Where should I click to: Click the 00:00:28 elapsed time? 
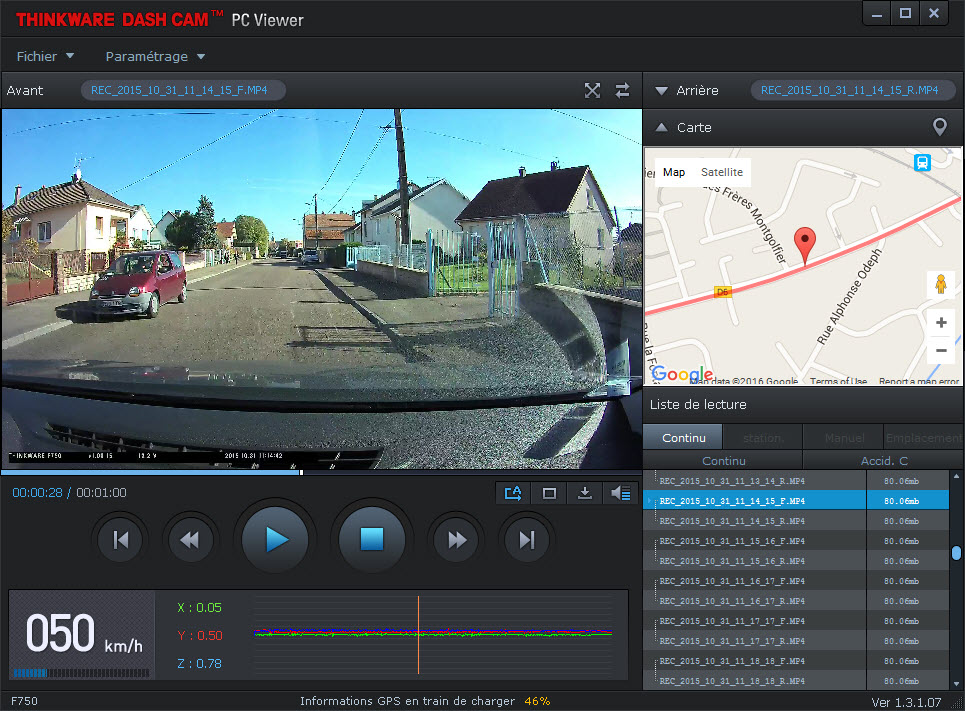(38, 492)
